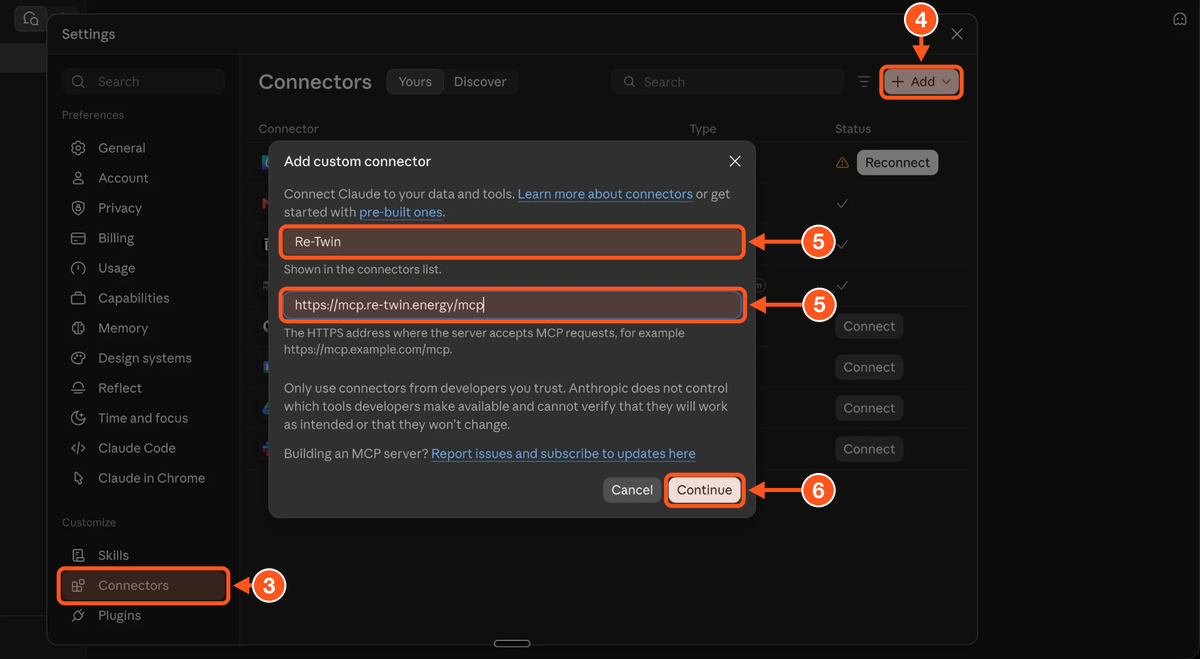1200x659 pixels.
Task: Click the Status column header
Action: point(853,129)
